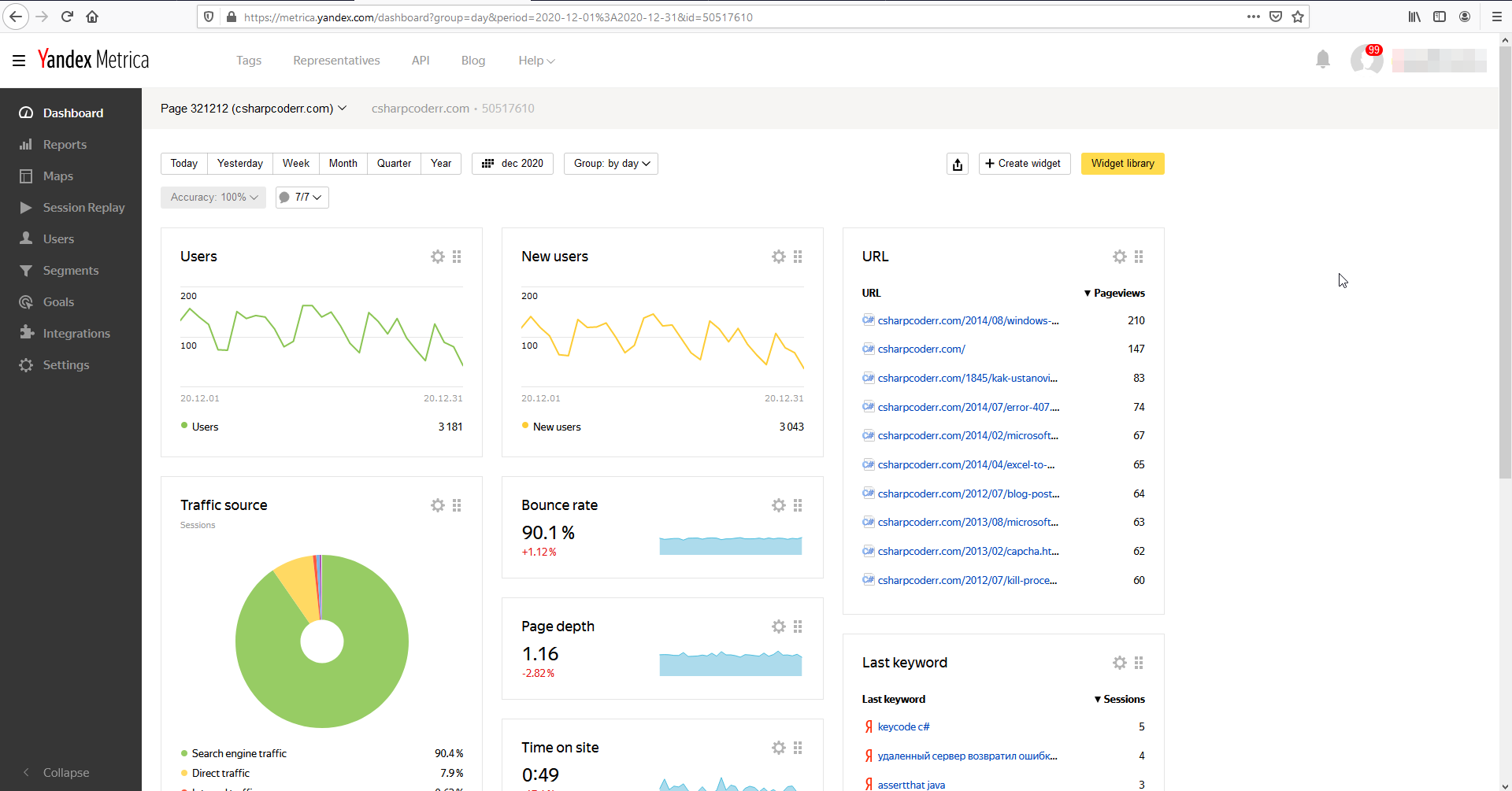1512x791 pixels.
Task: Open settings gear of New users widget
Action: [779, 257]
